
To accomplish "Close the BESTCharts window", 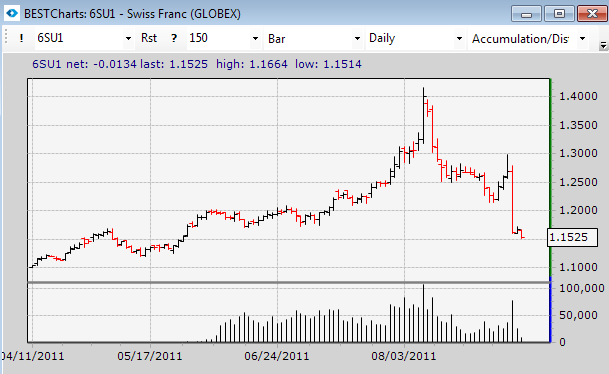I will pyautogui.click(x=592, y=14).
